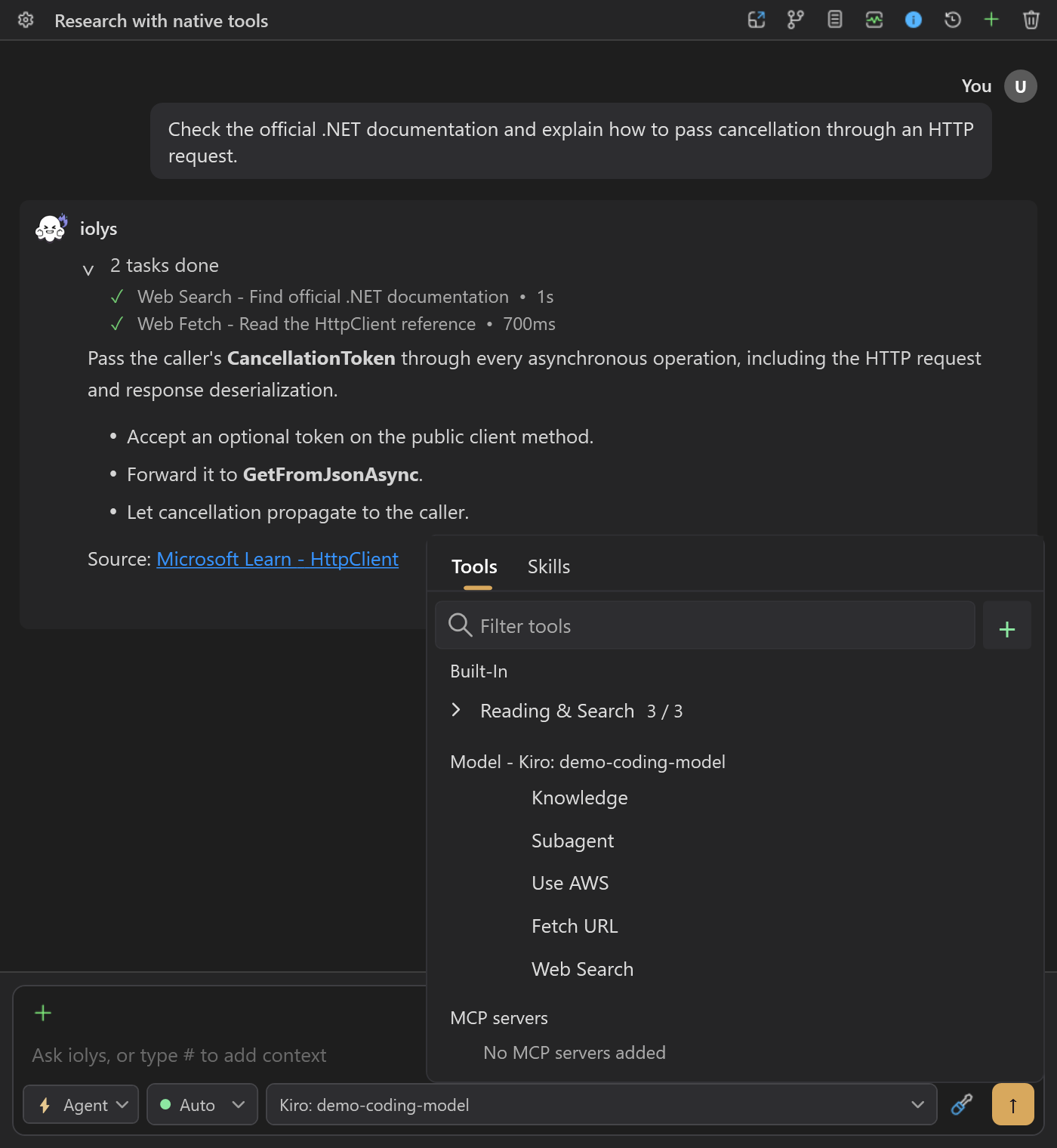Toggle the Use AWS tool
This screenshot has width=1057, height=1148.
pyautogui.click(x=570, y=883)
